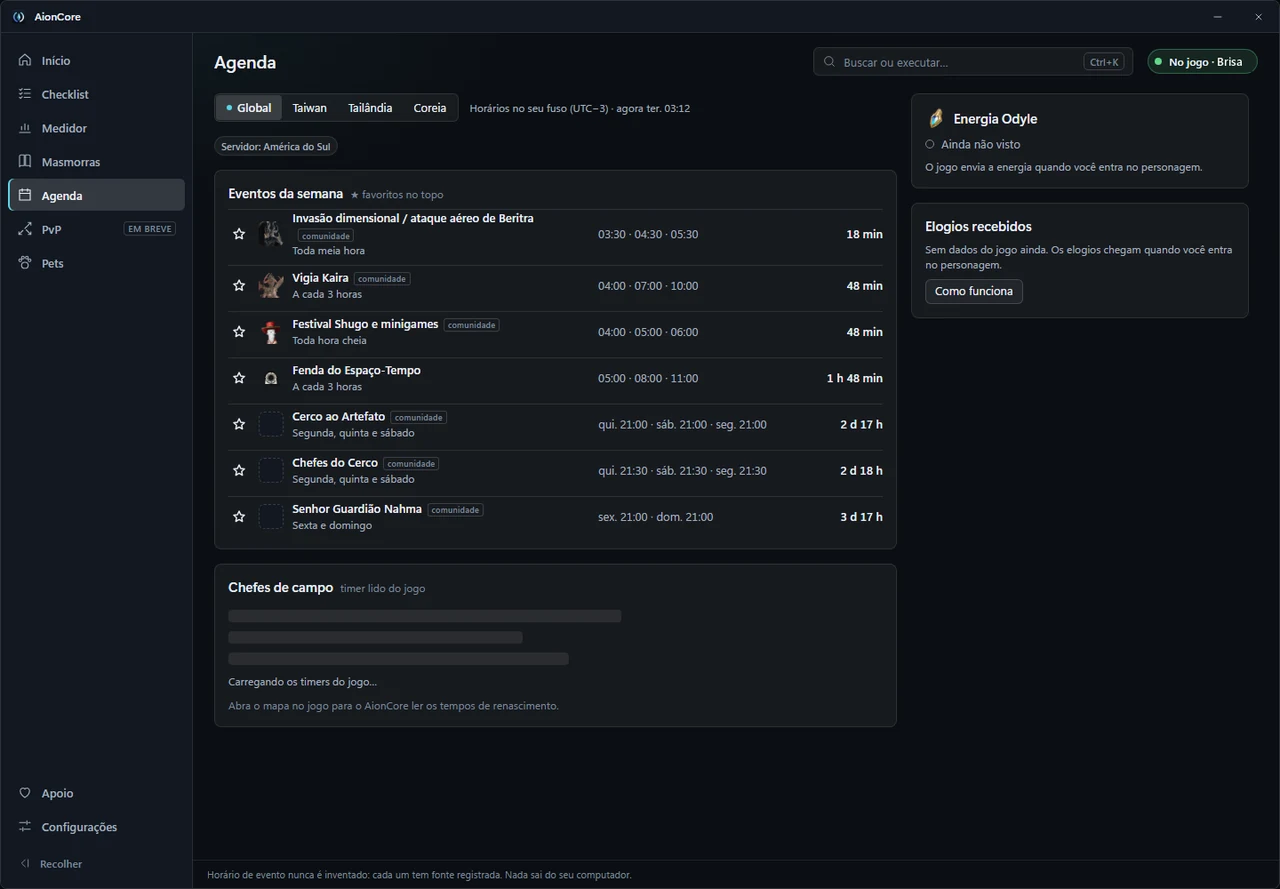Viewport: 1280px width, 889px height.
Task: Click the AionCore logo in title bar
Action: (18, 17)
